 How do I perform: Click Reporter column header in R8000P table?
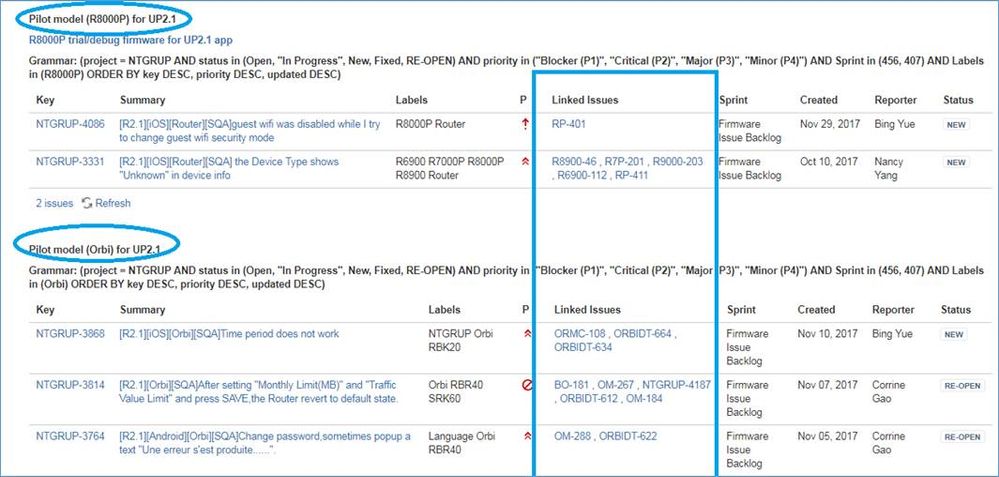pyautogui.click(x=895, y=100)
